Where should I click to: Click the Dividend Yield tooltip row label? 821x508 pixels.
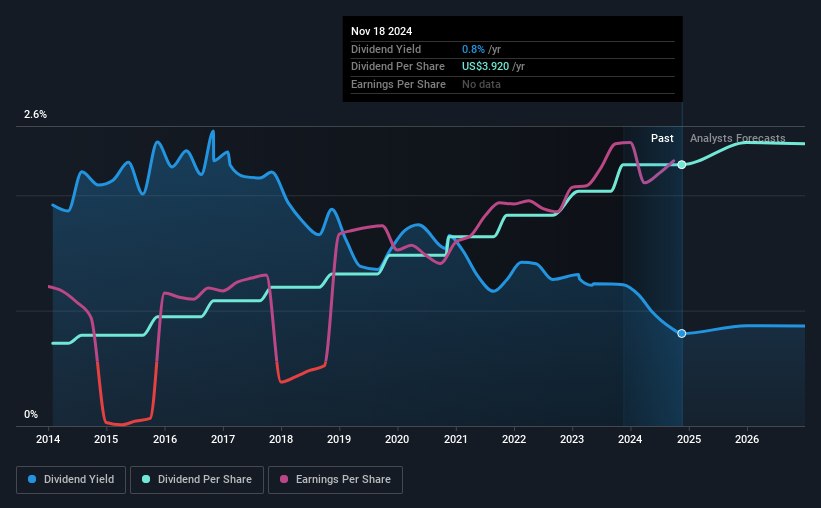[386, 49]
